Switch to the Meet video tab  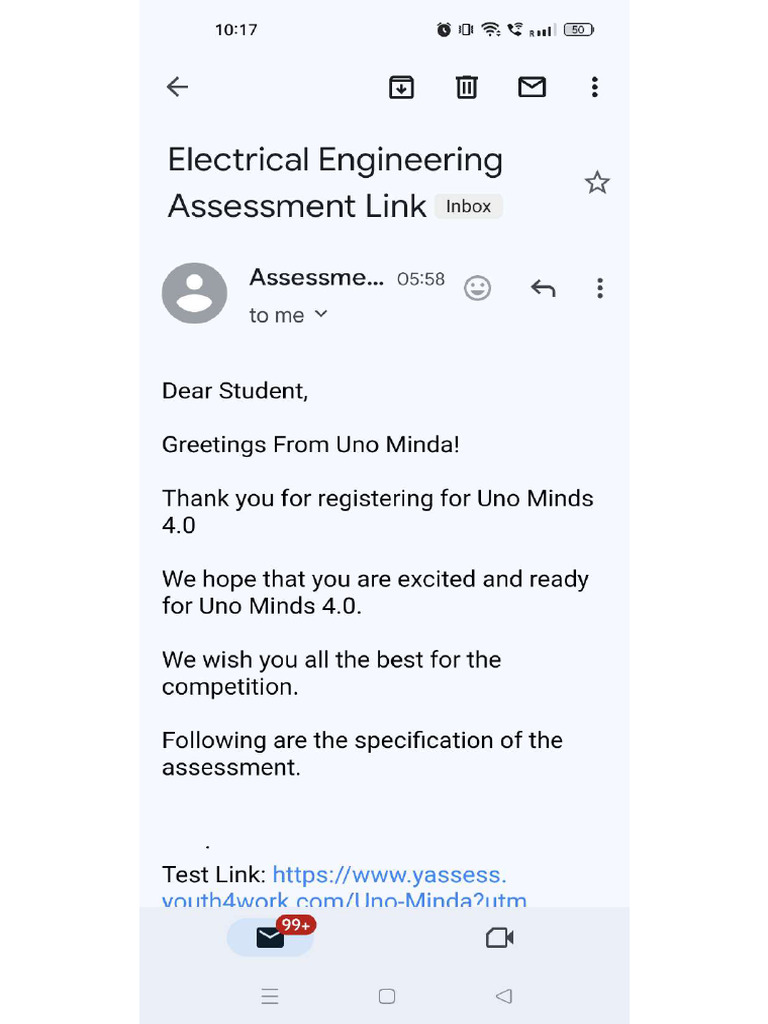499,937
